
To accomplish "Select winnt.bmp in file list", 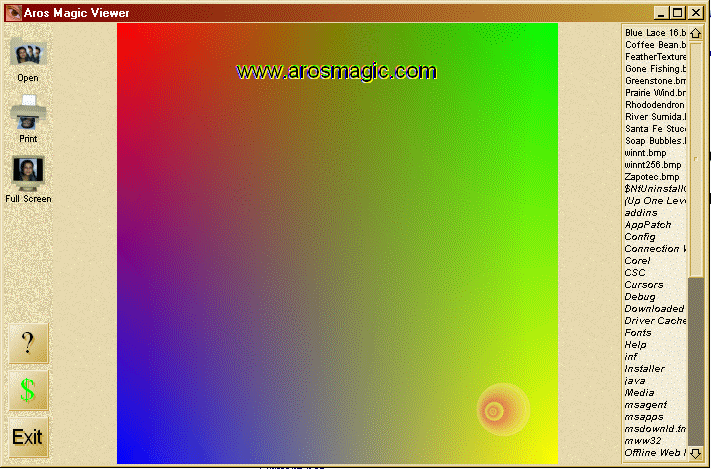I will tap(645, 153).
